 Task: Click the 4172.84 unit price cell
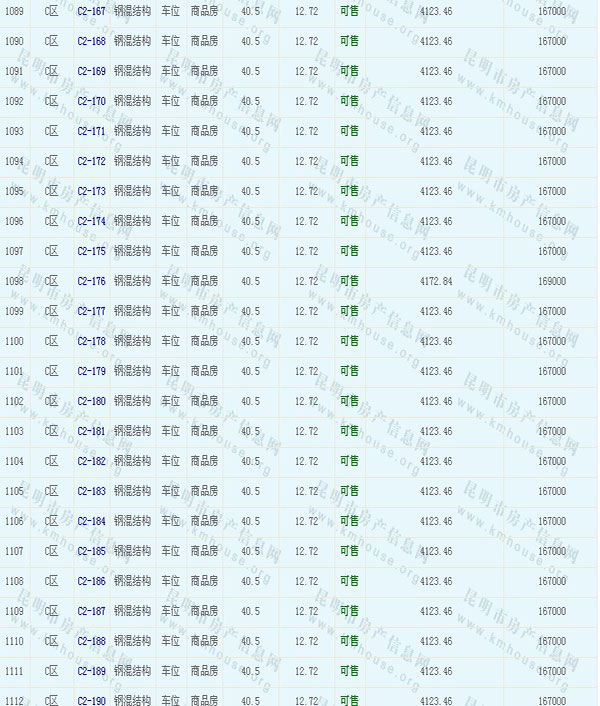point(436,281)
